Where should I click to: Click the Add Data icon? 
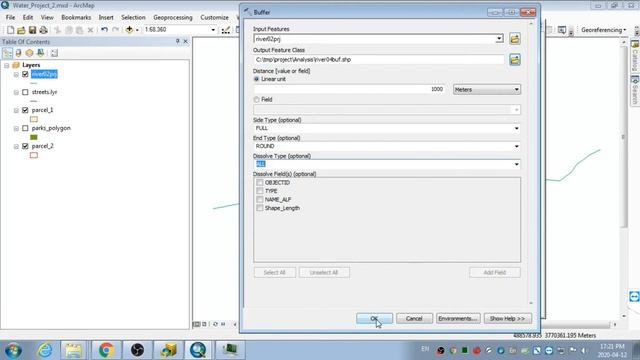tap(129, 30)
